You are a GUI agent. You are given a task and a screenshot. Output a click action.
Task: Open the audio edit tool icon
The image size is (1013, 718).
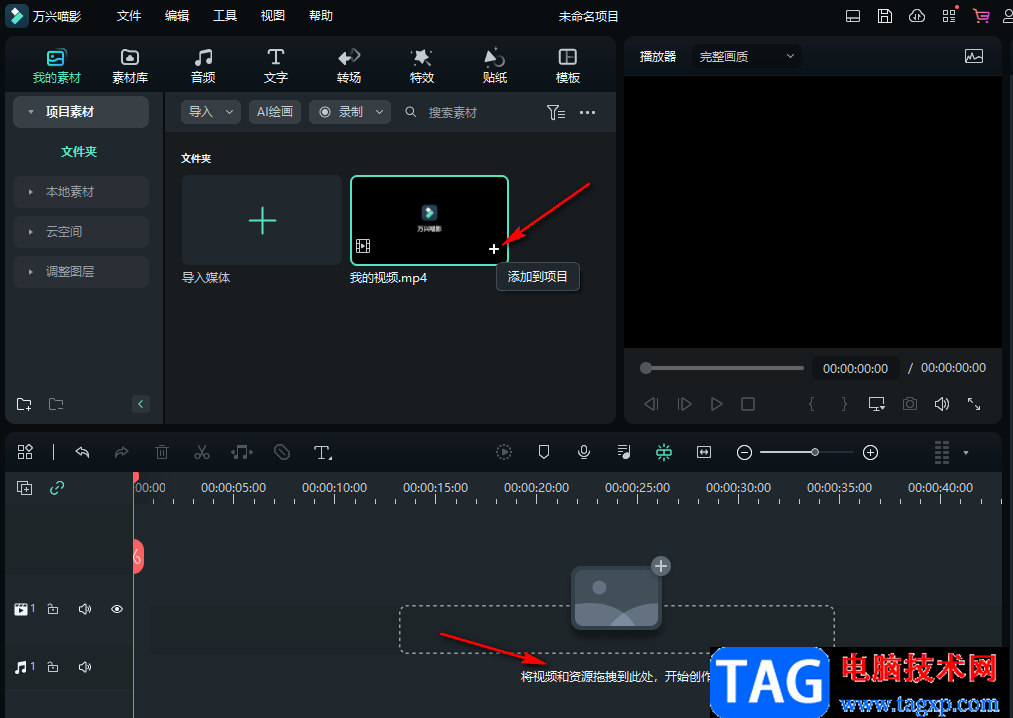(x=242, y=452)
